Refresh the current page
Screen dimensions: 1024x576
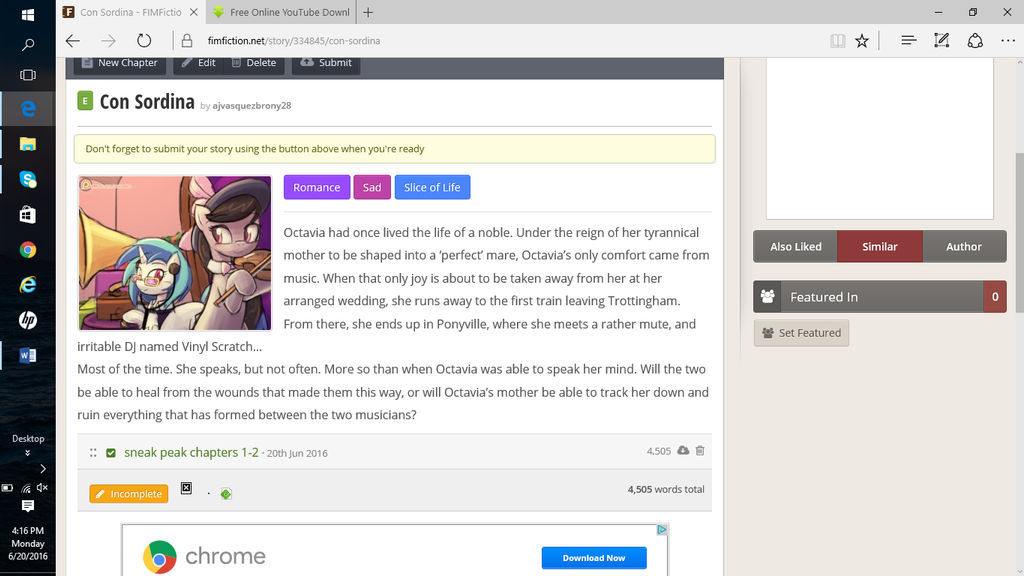click(x=144, y=40)
